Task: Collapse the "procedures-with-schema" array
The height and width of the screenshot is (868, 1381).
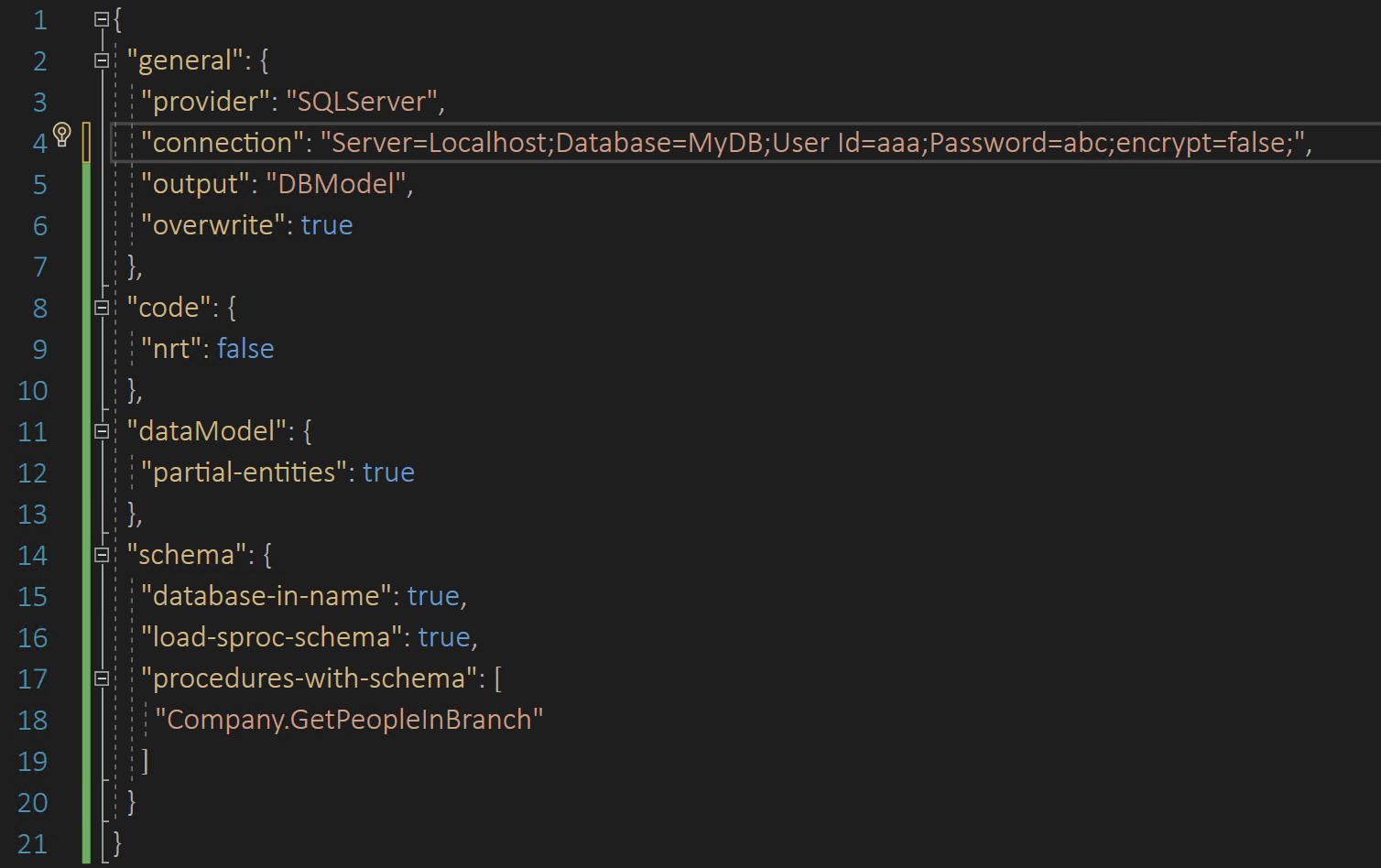Action: pos(101,678)
